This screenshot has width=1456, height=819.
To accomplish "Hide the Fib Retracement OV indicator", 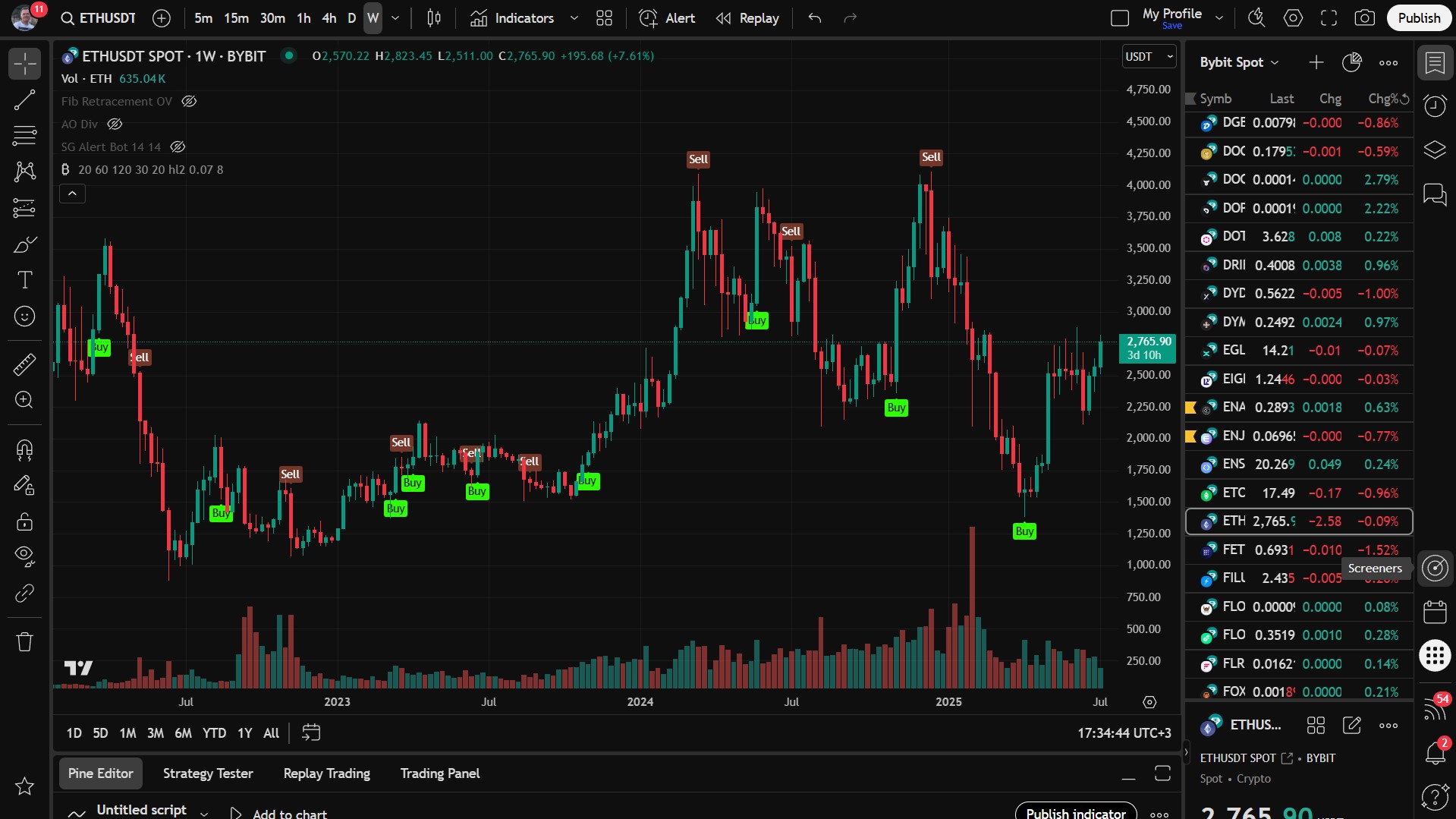I will point(189,101).
